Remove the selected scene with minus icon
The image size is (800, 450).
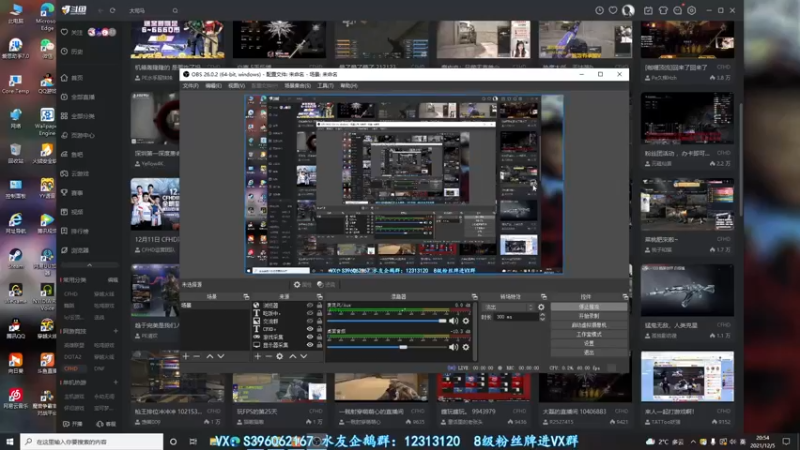(x=196, y=356)
